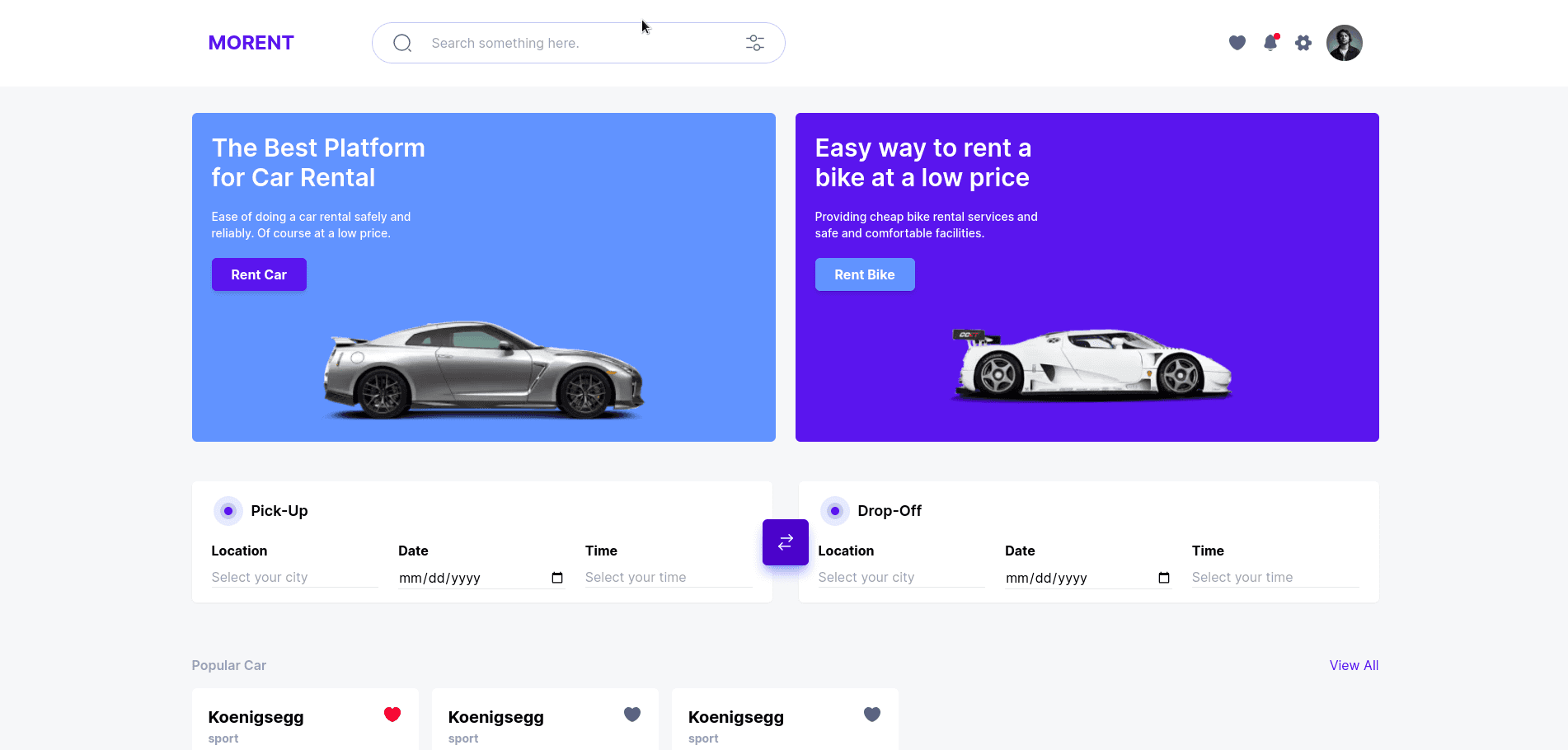Open notifications bell icon
Image resolution: width=1568 pixels, height=750 pixels.
point(1270,43)
